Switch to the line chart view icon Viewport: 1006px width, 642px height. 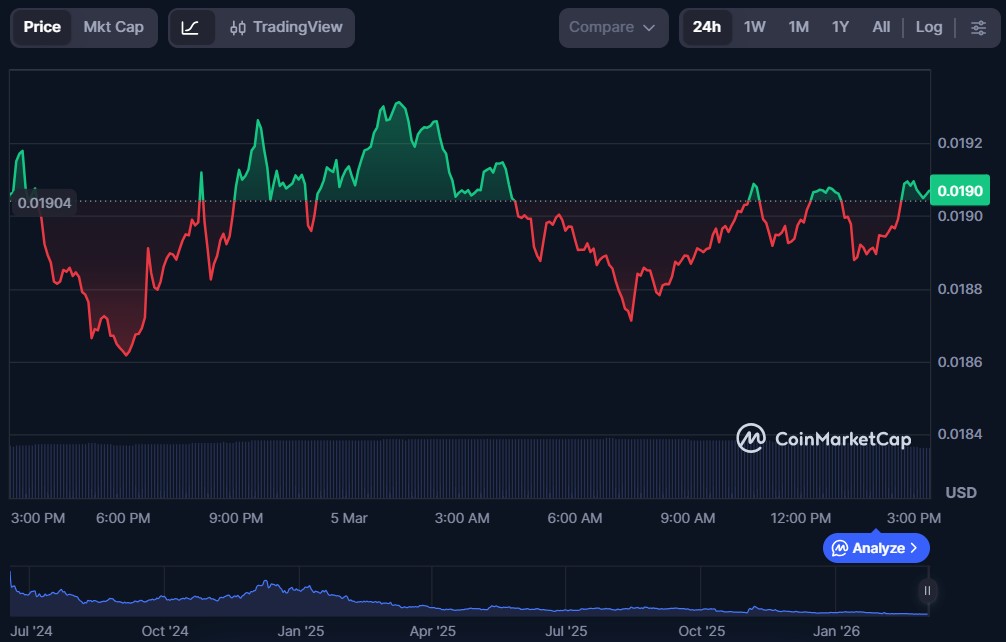point(190,28)
